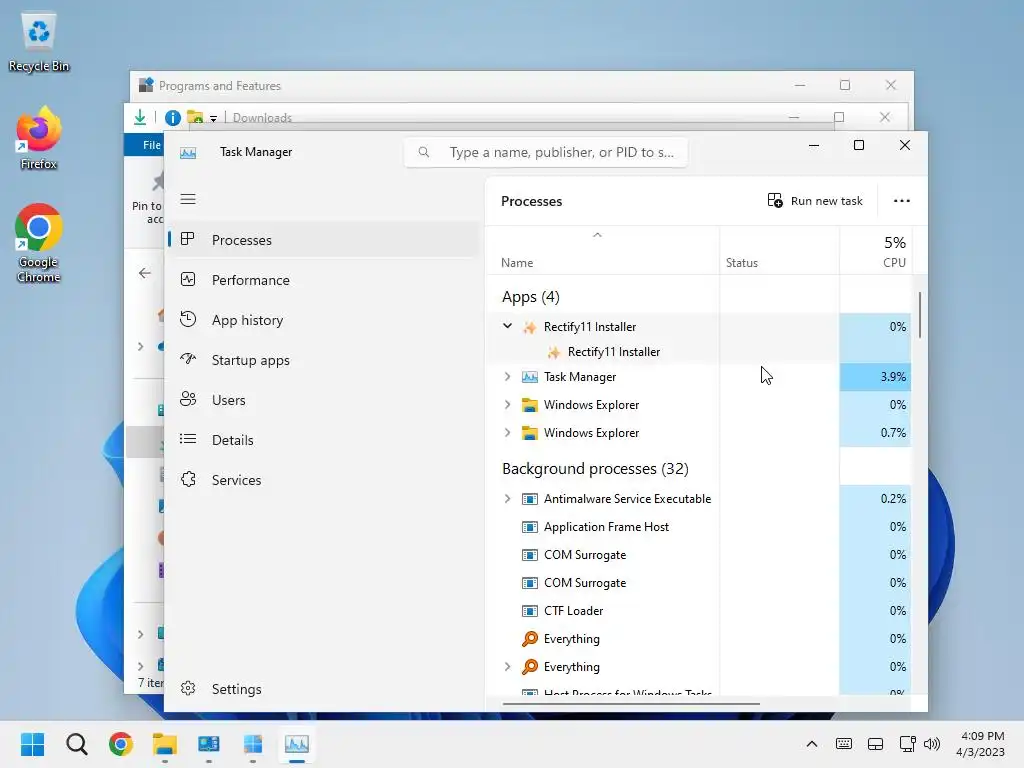Click the File Explorer taskbar icon

tap(165, 744)
